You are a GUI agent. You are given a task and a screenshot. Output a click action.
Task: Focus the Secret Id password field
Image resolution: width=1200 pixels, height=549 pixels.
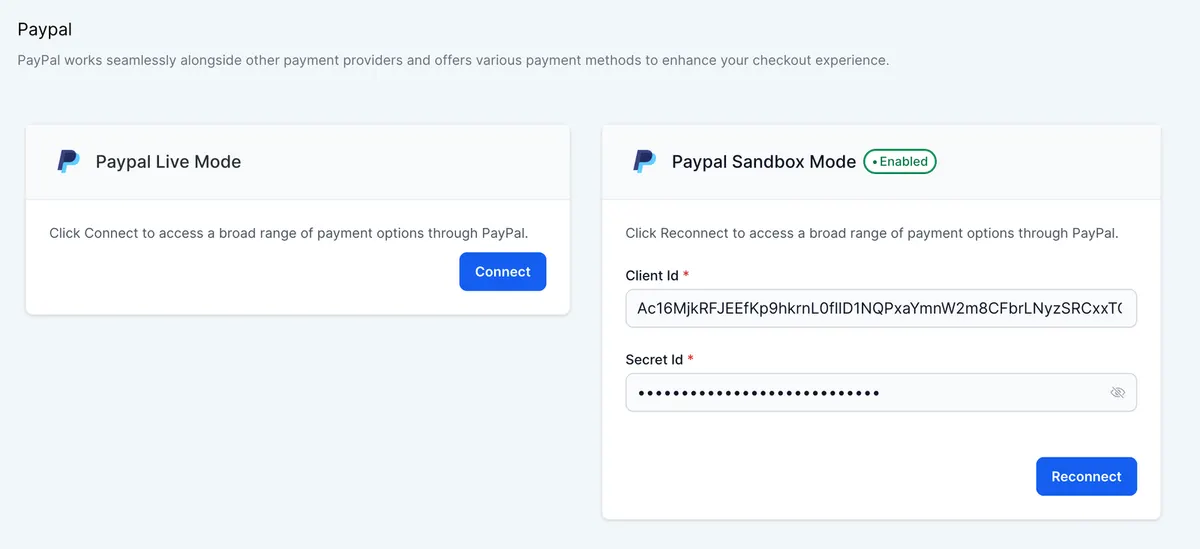pyautogui.click(x=881, y=392)
